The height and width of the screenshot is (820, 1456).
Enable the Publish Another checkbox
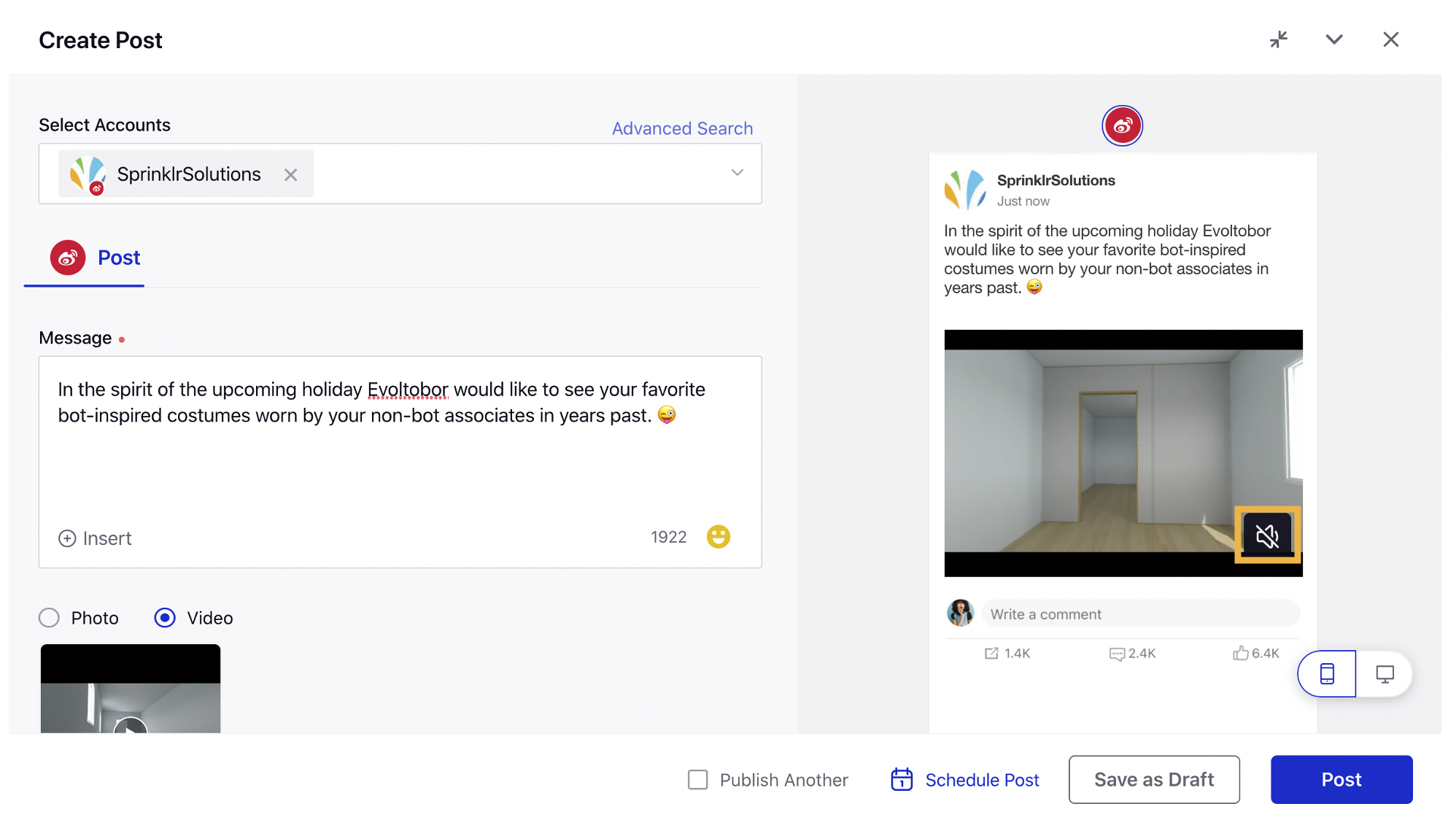[698, 780]
